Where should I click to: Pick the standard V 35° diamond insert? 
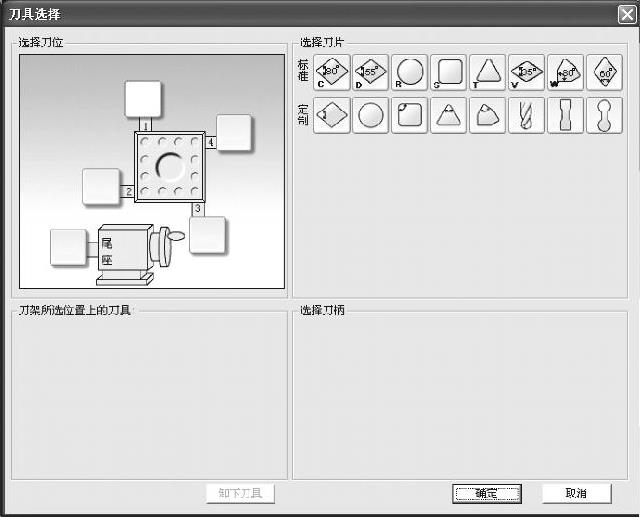click(x=527, y=72)
